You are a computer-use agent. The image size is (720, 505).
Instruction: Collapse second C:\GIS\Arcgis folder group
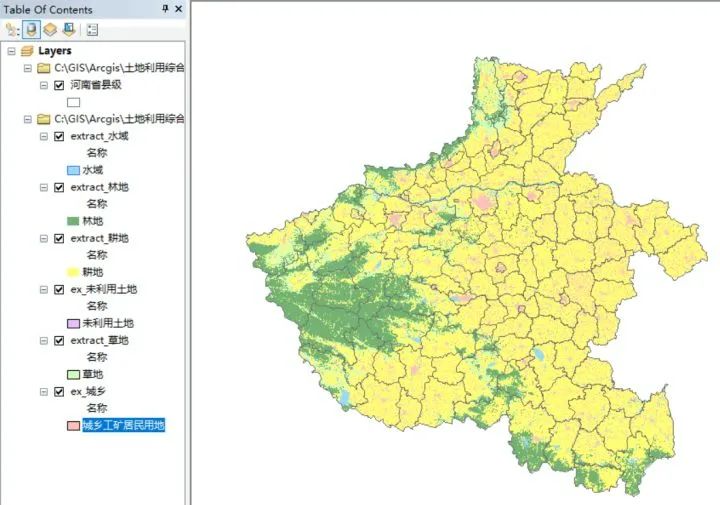(x=28, y=119)
